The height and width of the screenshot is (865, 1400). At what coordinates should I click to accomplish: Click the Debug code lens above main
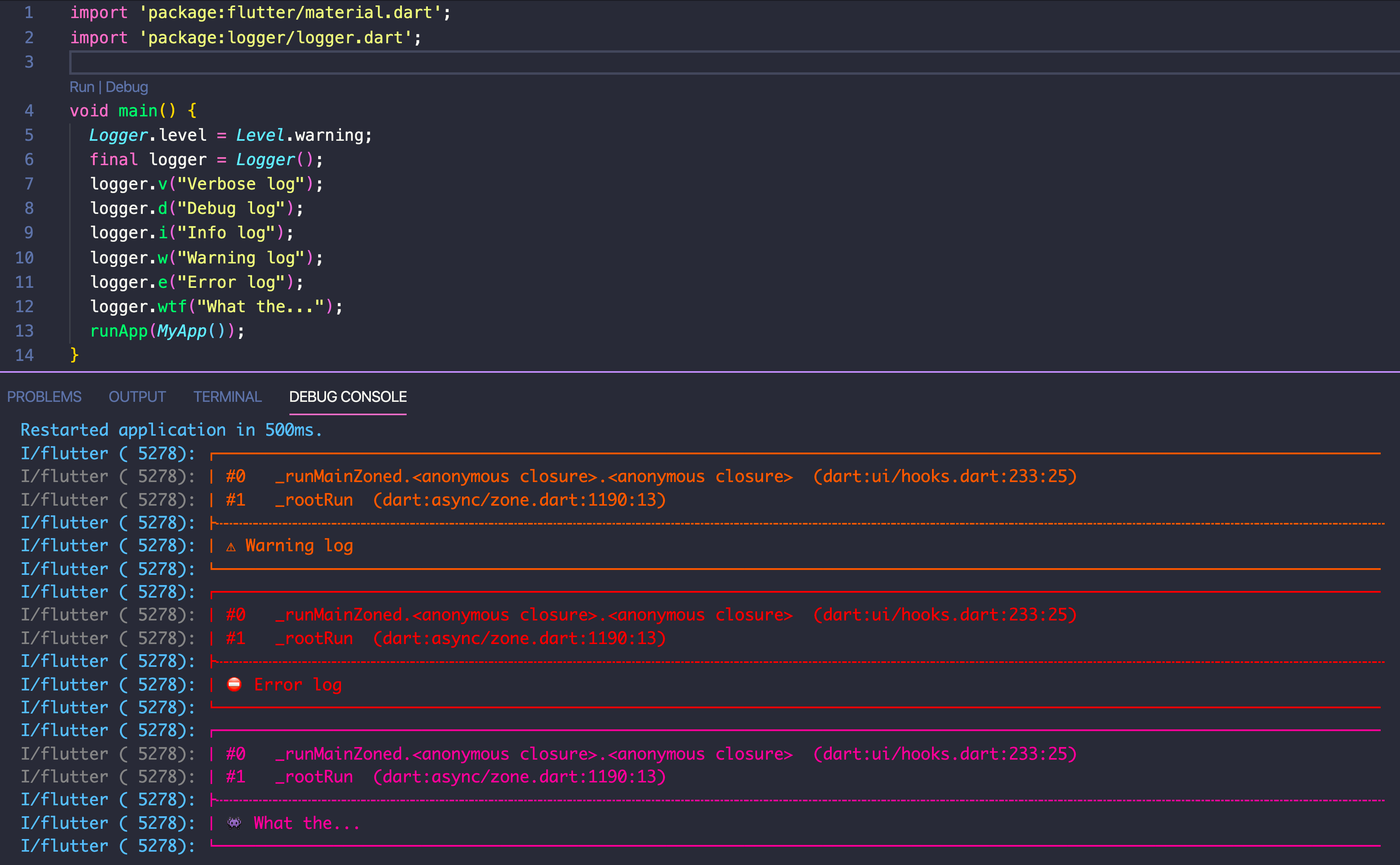tap(127, 87)
